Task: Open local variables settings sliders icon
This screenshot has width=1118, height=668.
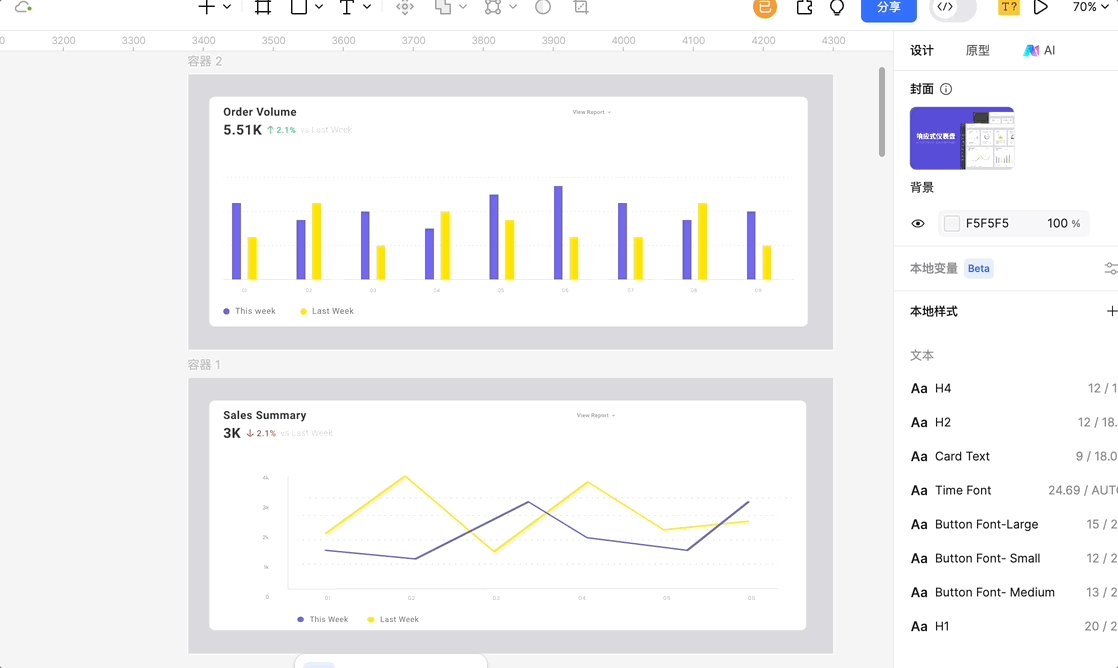Action: click(1110, 268)
